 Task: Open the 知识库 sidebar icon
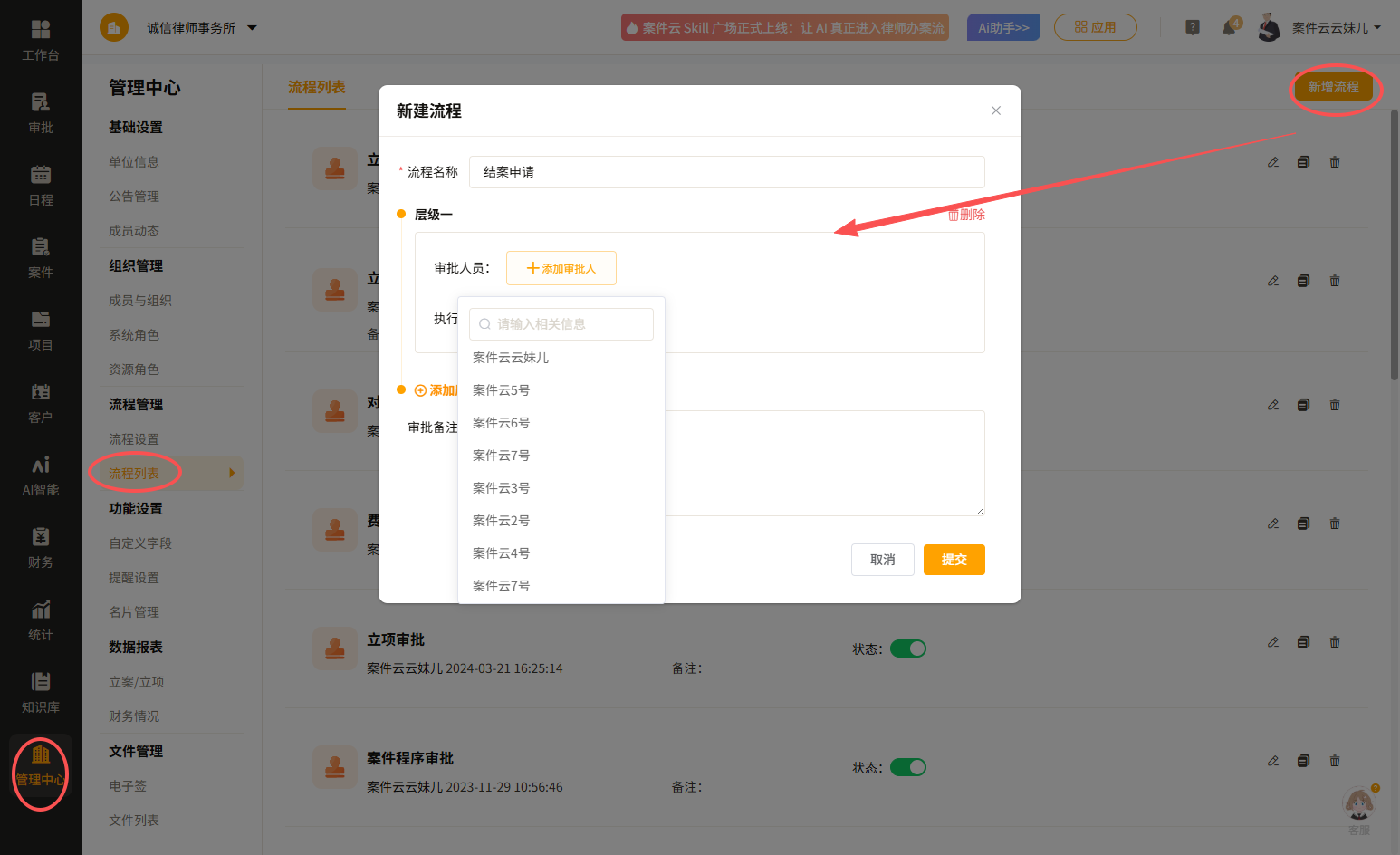click(x=41, y=693)
